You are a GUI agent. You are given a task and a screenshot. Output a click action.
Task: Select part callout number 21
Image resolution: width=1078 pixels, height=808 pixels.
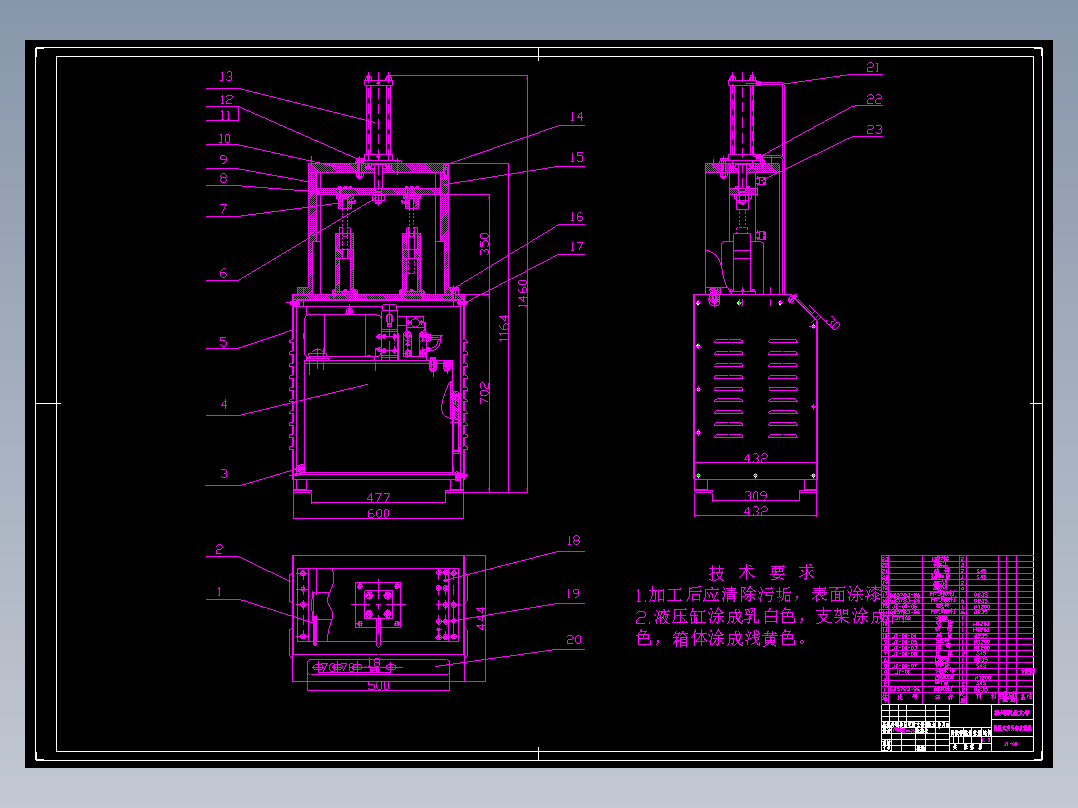tap(873, 67)
